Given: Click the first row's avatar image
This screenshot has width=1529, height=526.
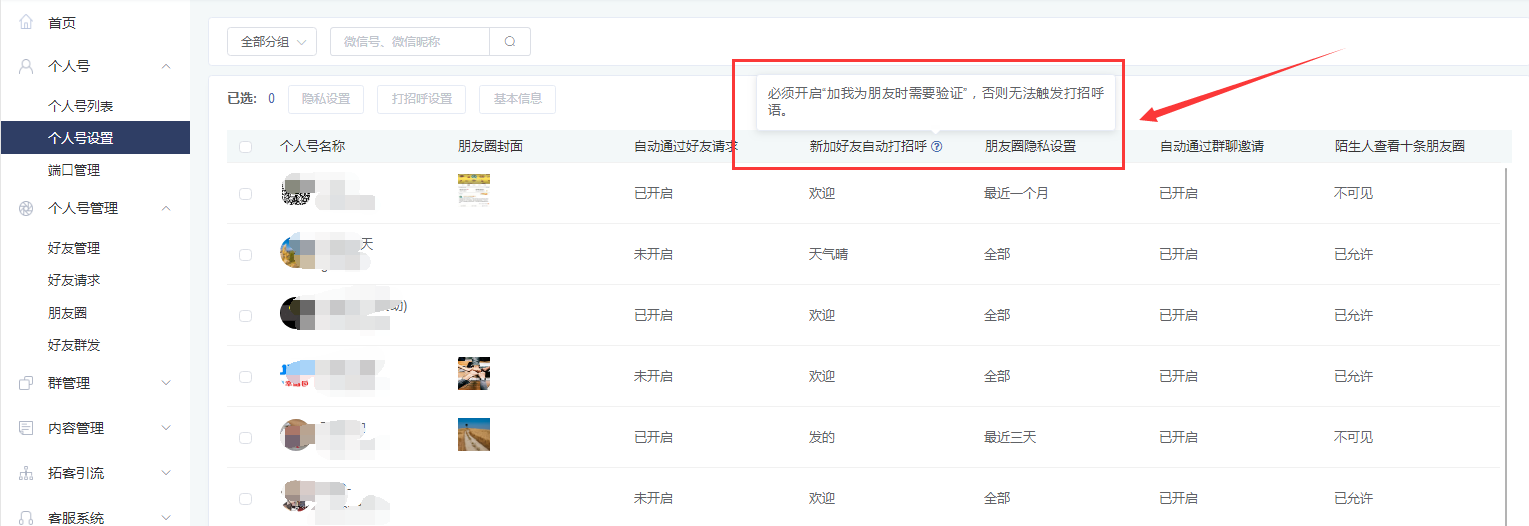Looking at the screenshot, I should click(x=298, y=190).
